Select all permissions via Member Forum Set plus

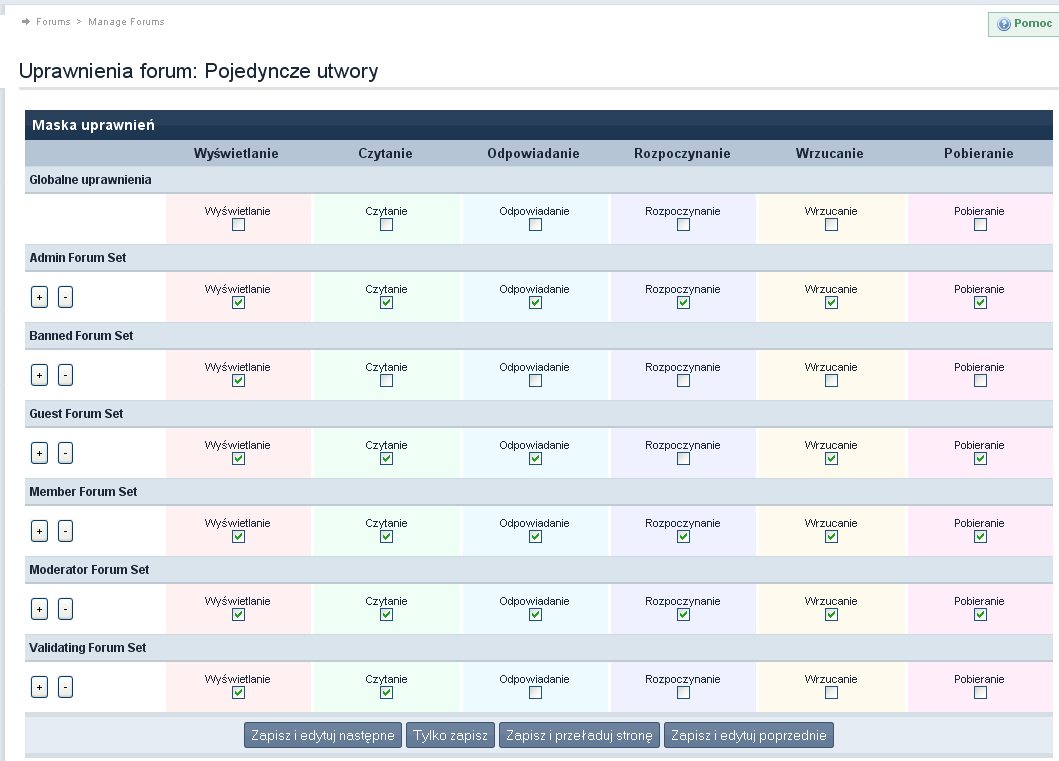40,531
